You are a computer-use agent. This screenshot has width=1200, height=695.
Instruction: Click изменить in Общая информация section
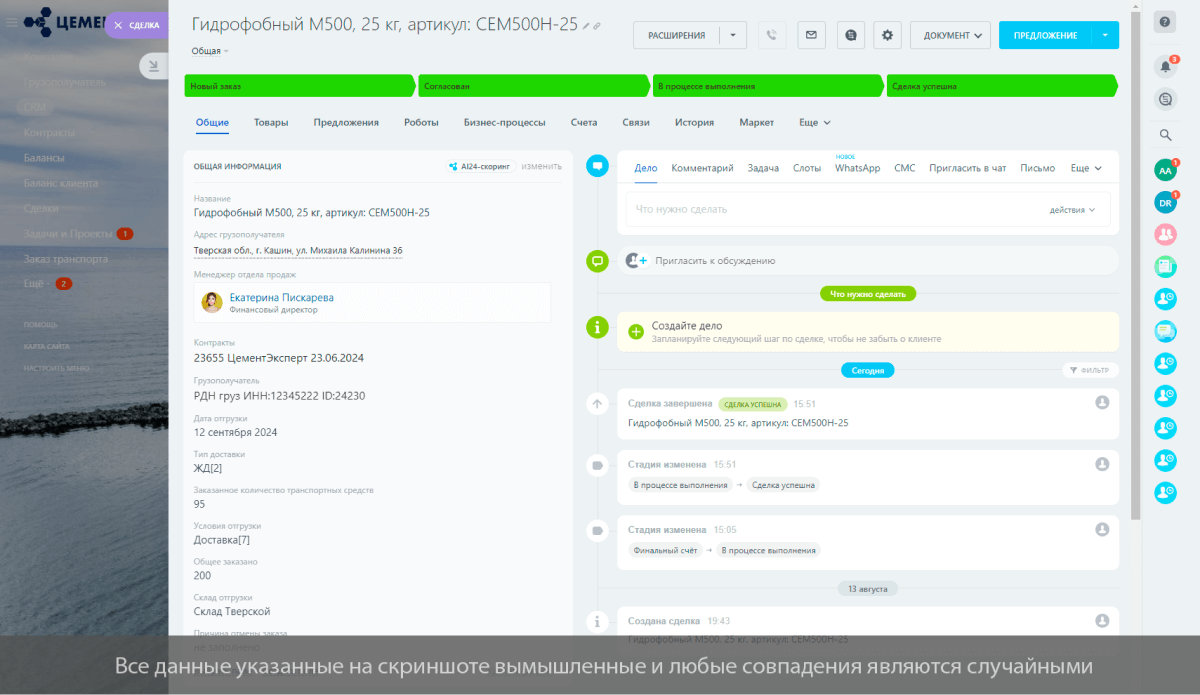pyautogui.click(x=542, y=166)
